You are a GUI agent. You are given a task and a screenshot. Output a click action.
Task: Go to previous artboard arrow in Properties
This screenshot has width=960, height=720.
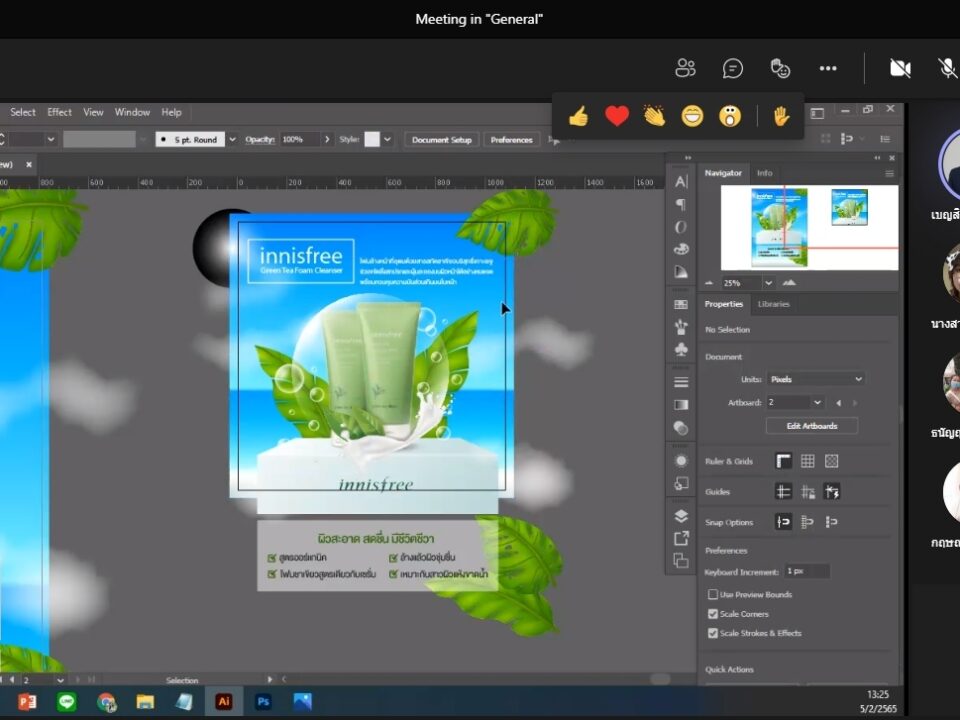(x=838, y=403)
